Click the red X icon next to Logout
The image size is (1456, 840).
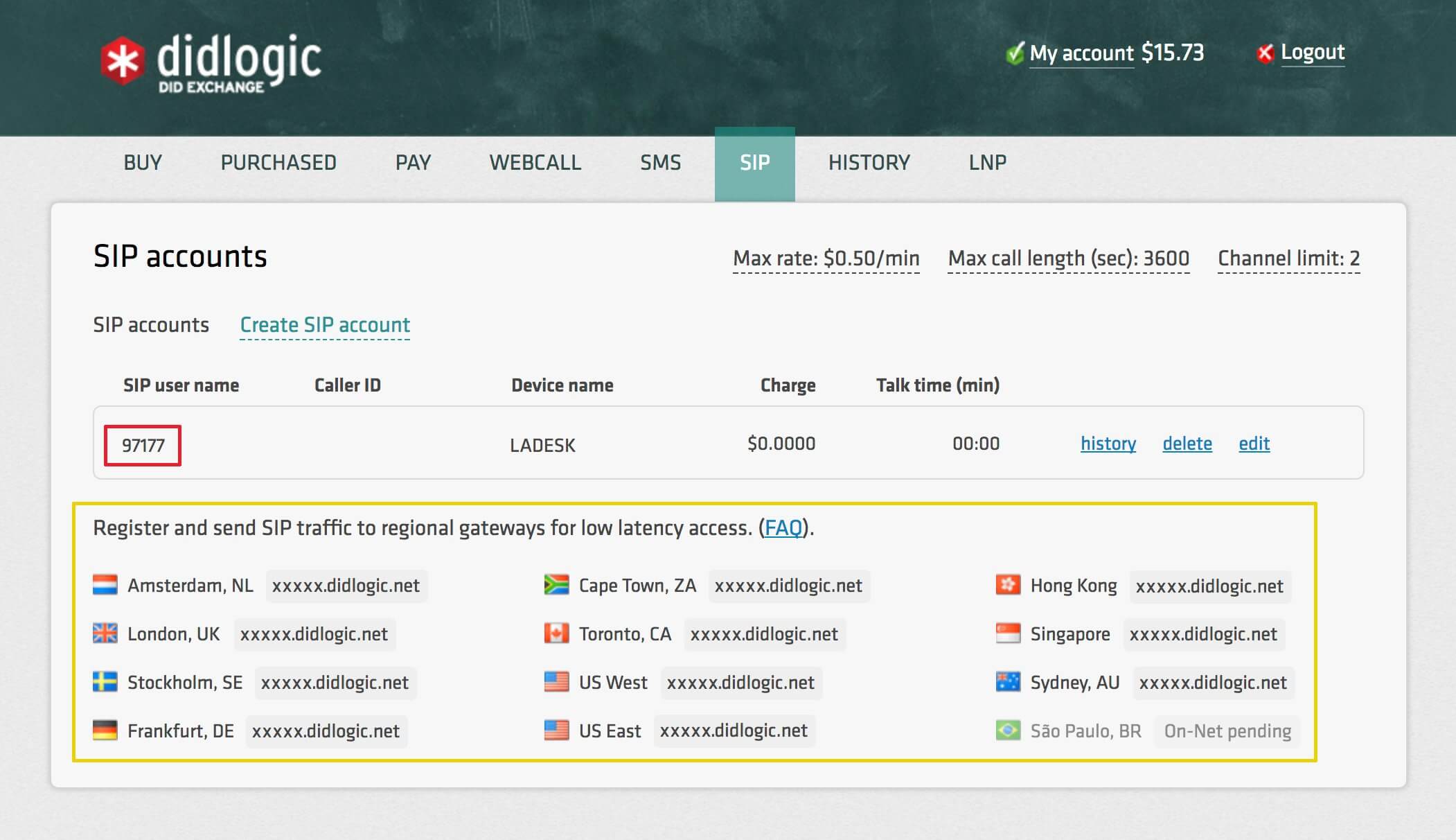coord(1266,52)
